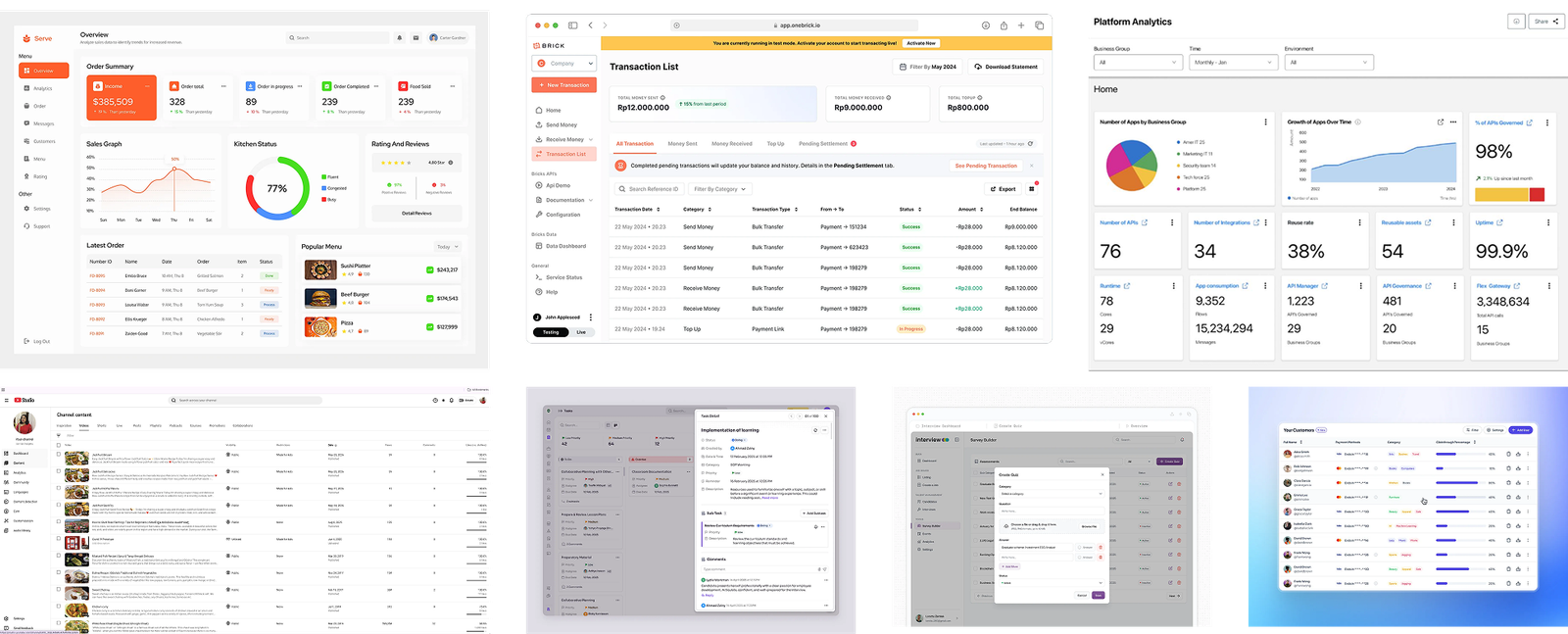
Task: Click the Platform Analytics download icon button
Action: point(1516,21)
